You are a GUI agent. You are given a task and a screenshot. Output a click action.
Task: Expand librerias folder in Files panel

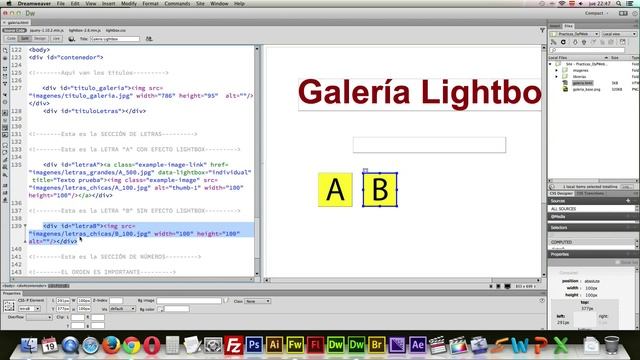[556, 76]
